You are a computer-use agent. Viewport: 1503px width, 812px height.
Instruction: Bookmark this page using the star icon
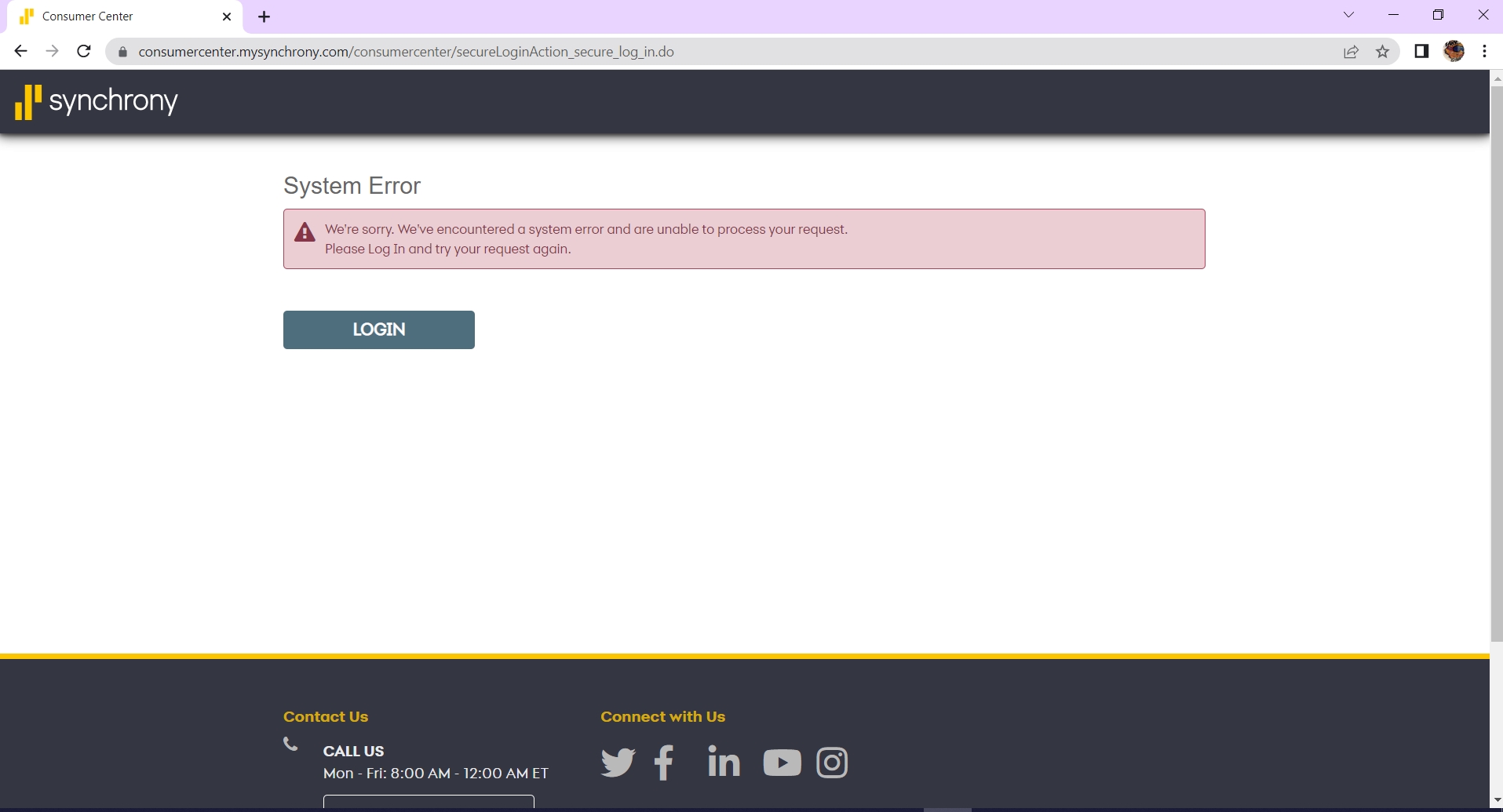click(x=1382, y=51)
